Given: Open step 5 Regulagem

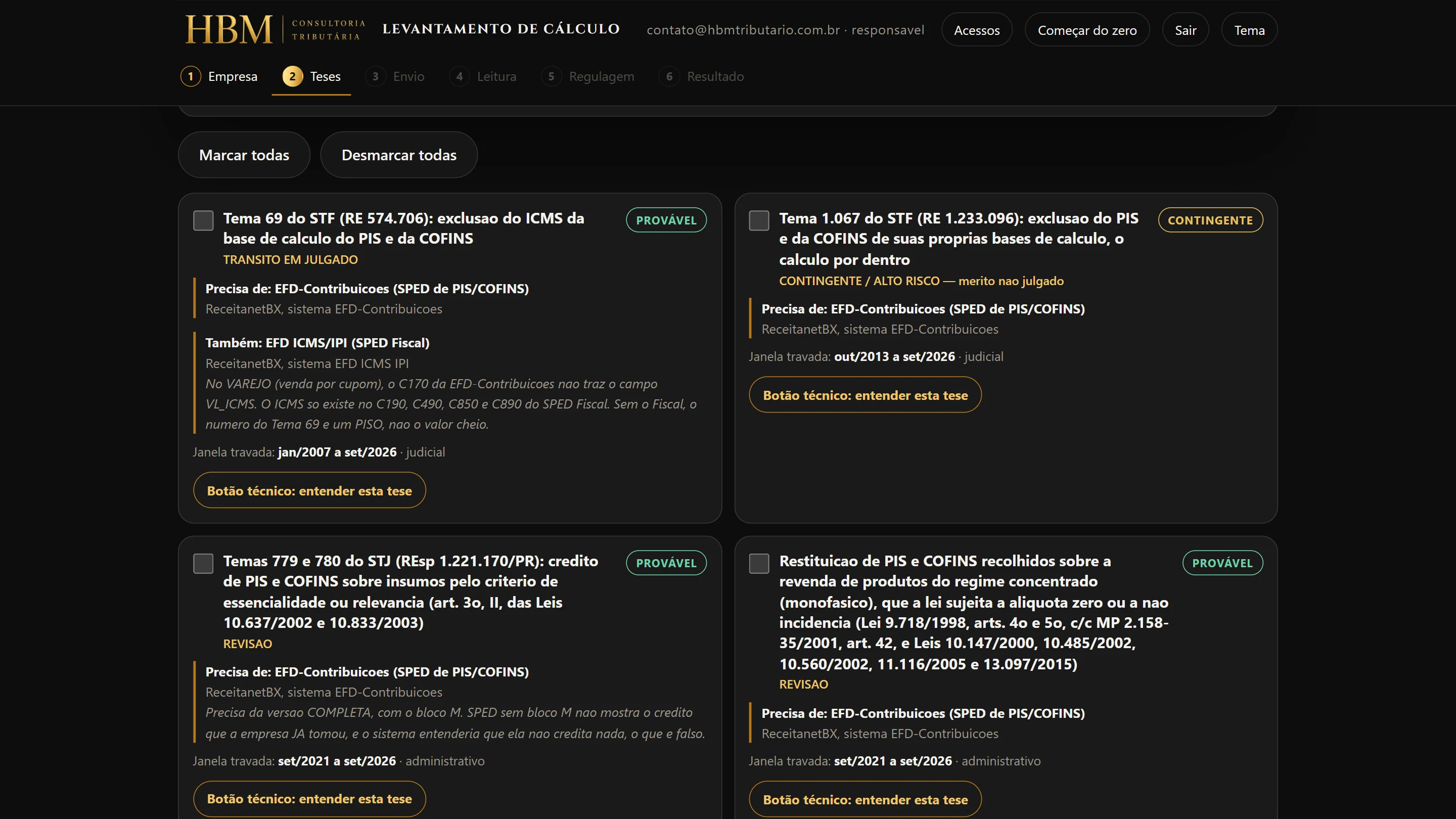Looking at the screenshot, I should click(588, 76).
